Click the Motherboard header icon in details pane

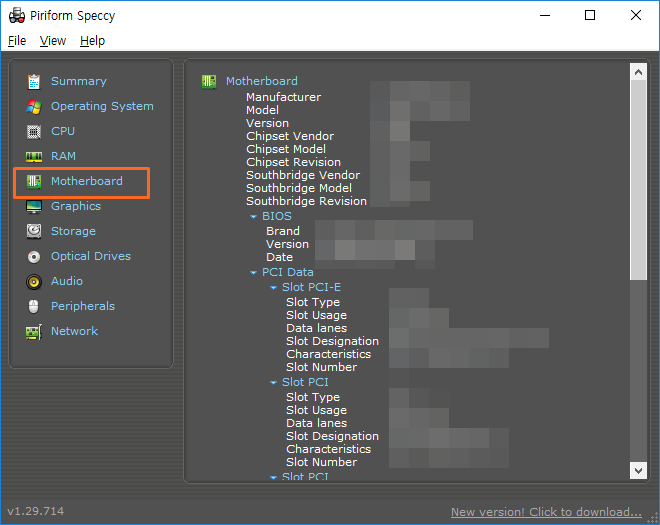(209, 82)
